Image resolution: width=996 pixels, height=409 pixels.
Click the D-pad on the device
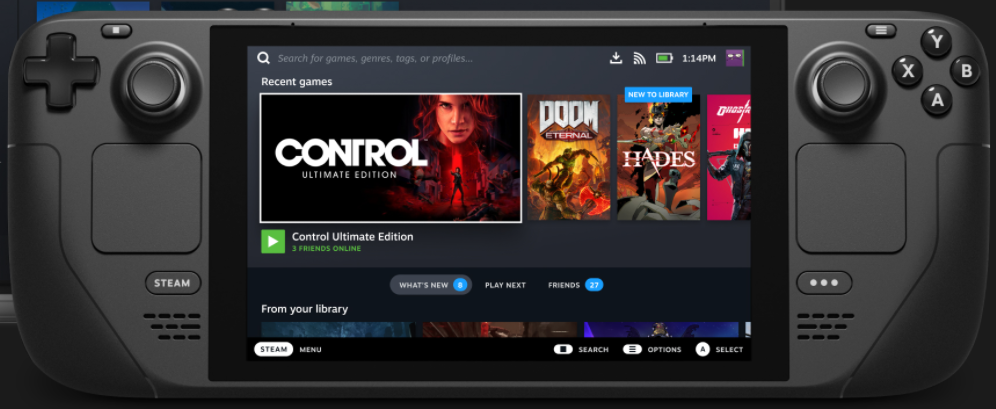point(62,70)
